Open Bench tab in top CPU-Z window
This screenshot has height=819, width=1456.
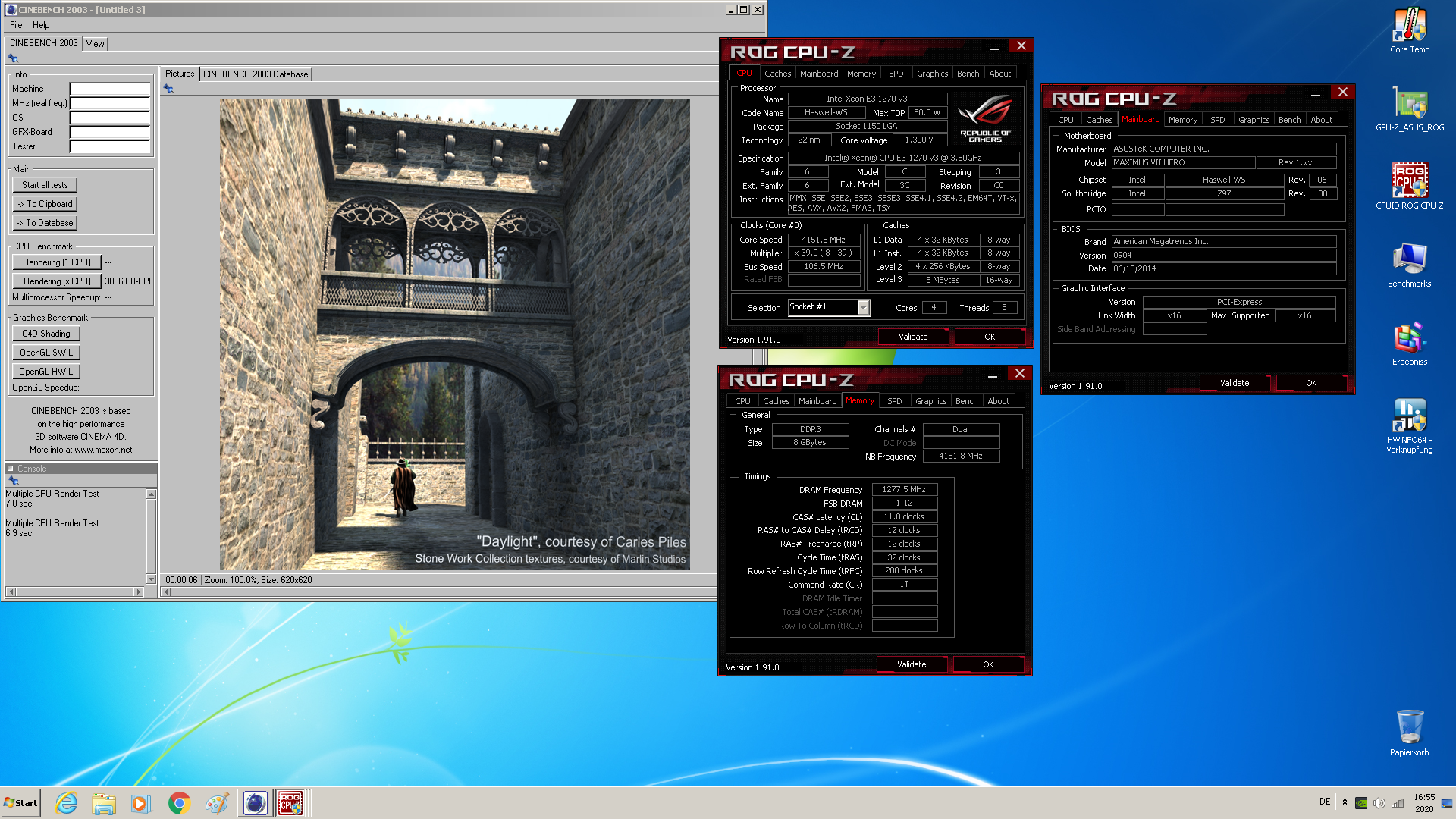[x=968, y=74]
